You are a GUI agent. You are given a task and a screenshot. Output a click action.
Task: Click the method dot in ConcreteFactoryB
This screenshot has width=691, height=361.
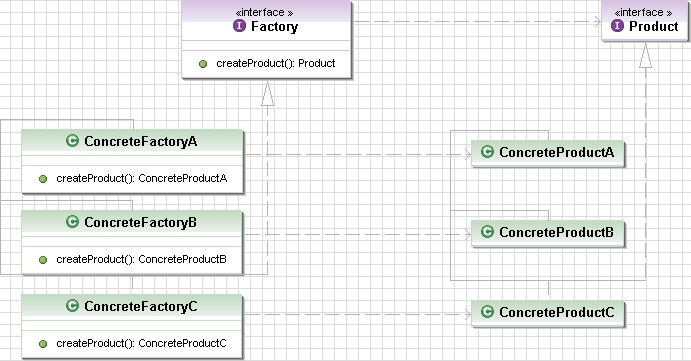pos(43,260)
